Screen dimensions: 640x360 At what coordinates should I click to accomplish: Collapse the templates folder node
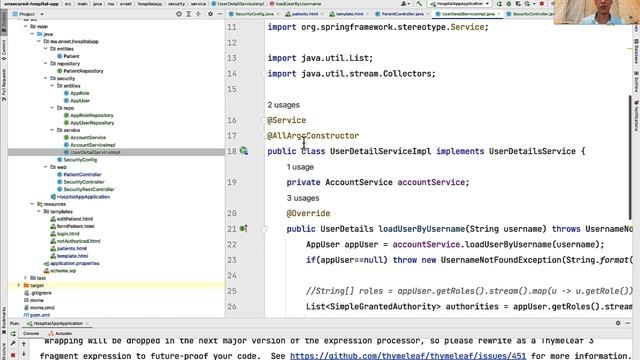point(39,211)
